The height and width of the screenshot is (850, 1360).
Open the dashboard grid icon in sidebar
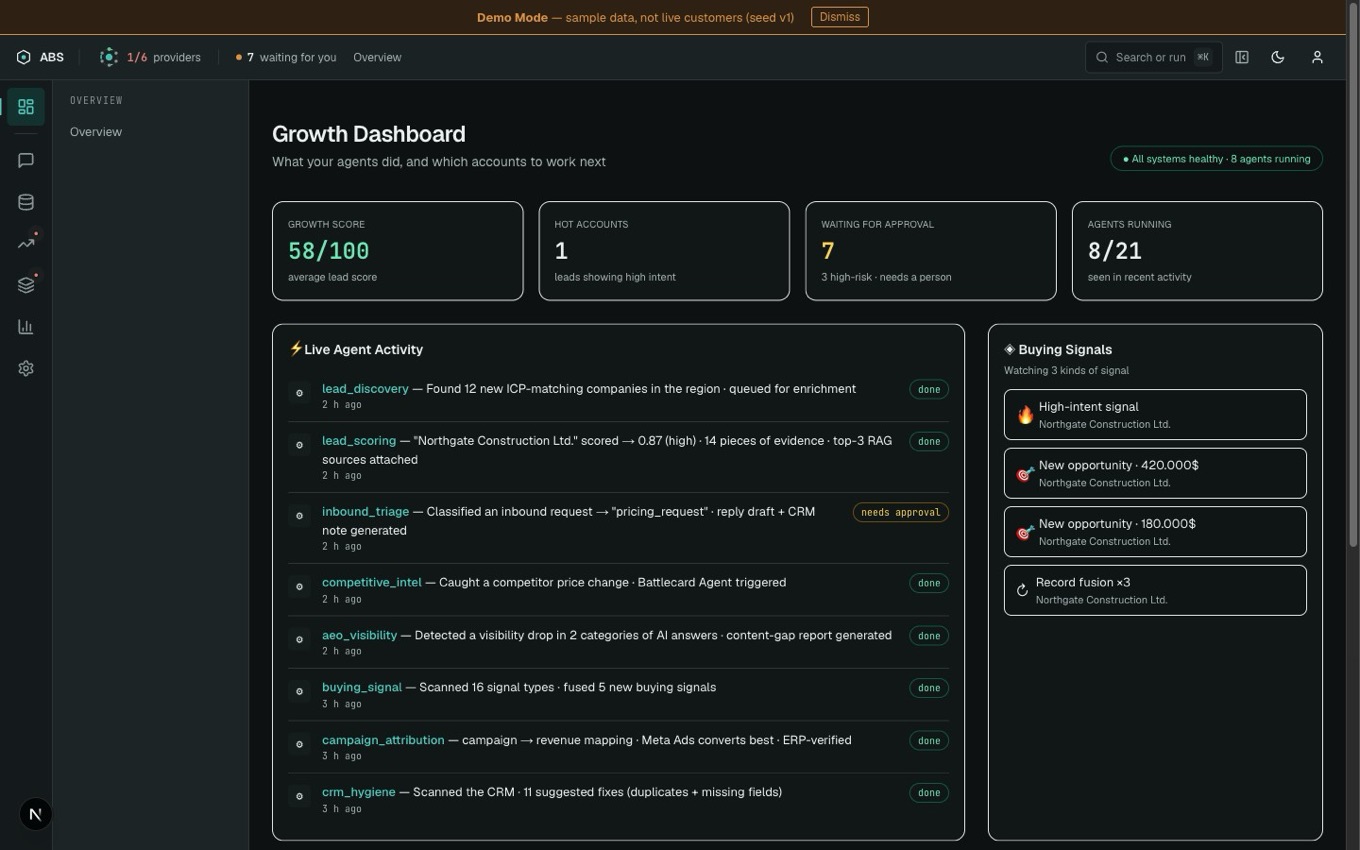point(26,107)
